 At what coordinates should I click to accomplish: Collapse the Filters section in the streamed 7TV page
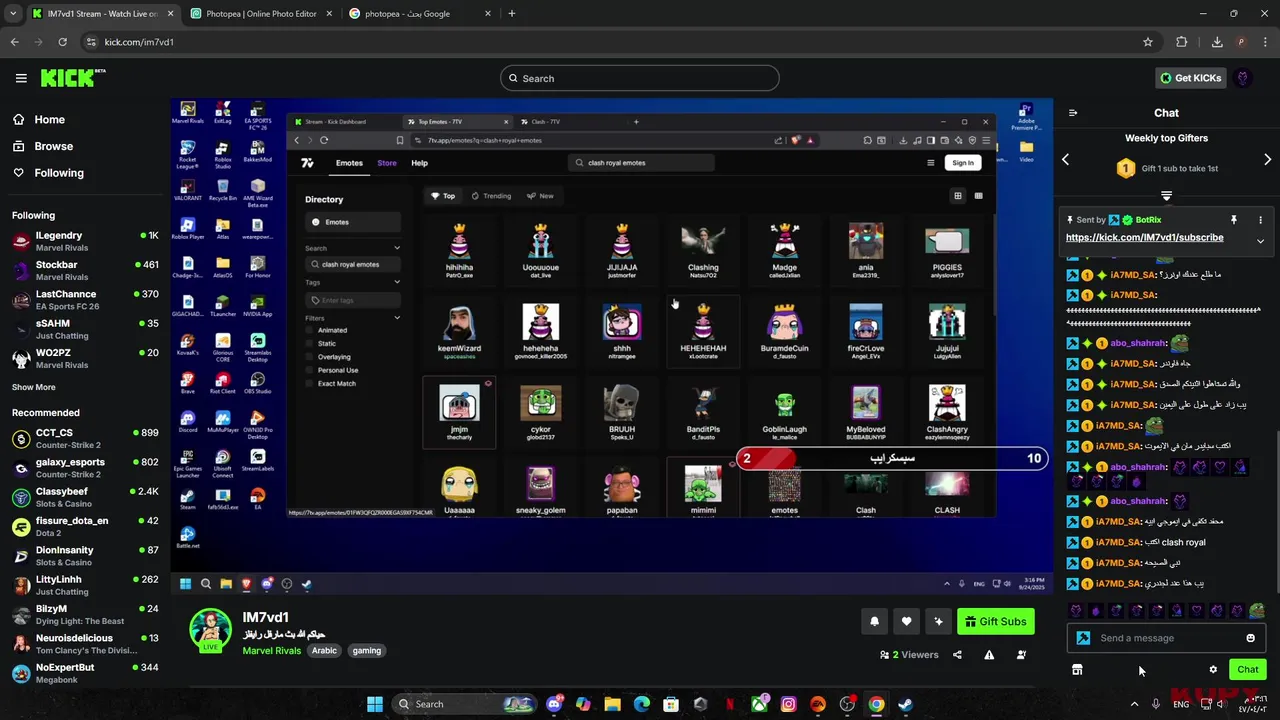(x=397, y=318)
